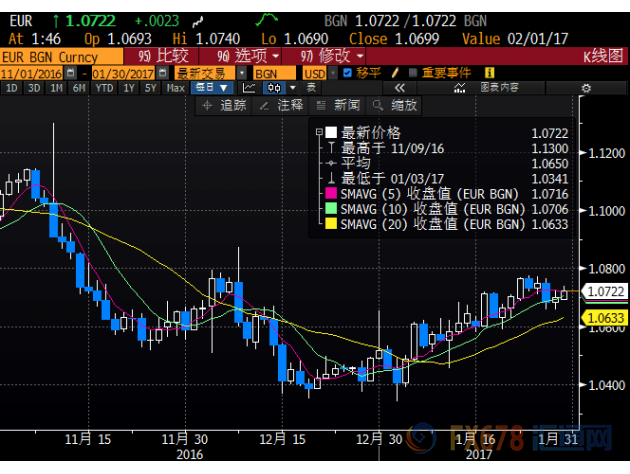The image size is (630, 474).
Task: Activate the 追踪 crosshair tracking tool
Action: (x=226, y=105)
